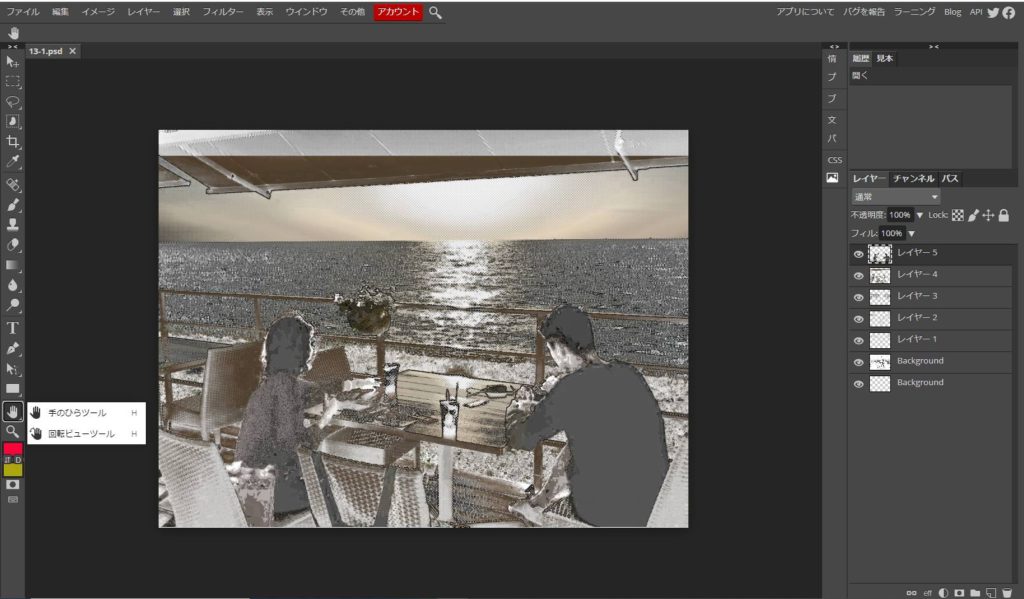The image size is (1024, 599).
Task: Expand the opacity (不透明度) slider arrow
Action: click(x=919, y=215)
